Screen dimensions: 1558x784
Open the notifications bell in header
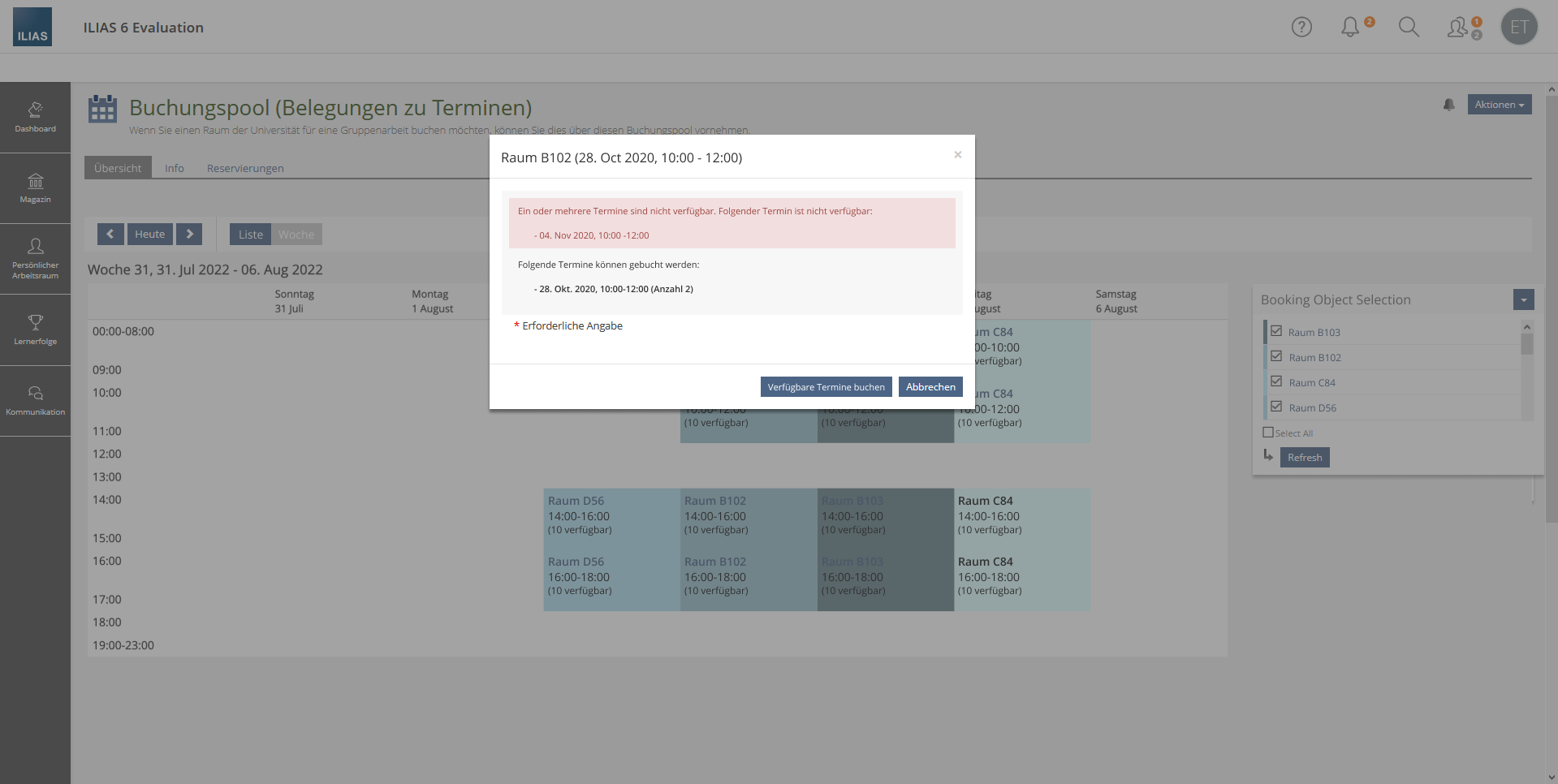(x=1350, y=27)
